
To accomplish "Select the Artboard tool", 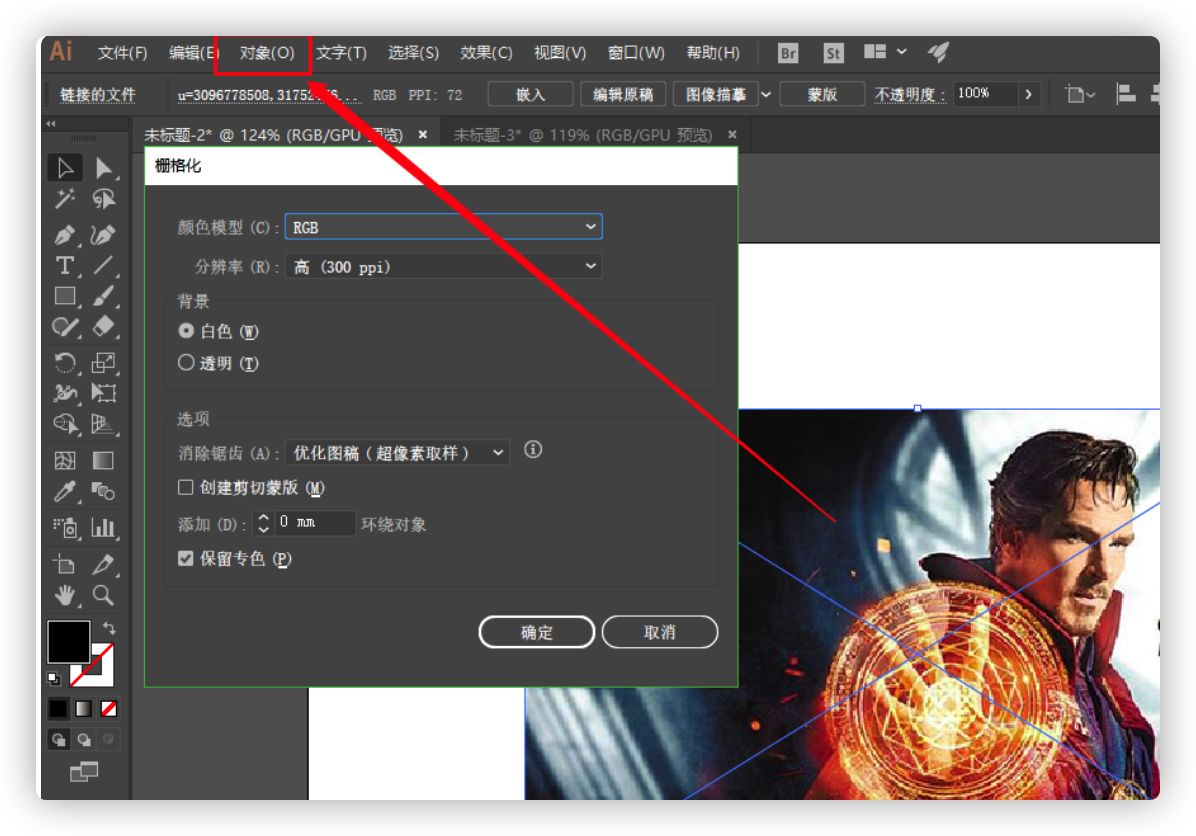I will (65, 564).
